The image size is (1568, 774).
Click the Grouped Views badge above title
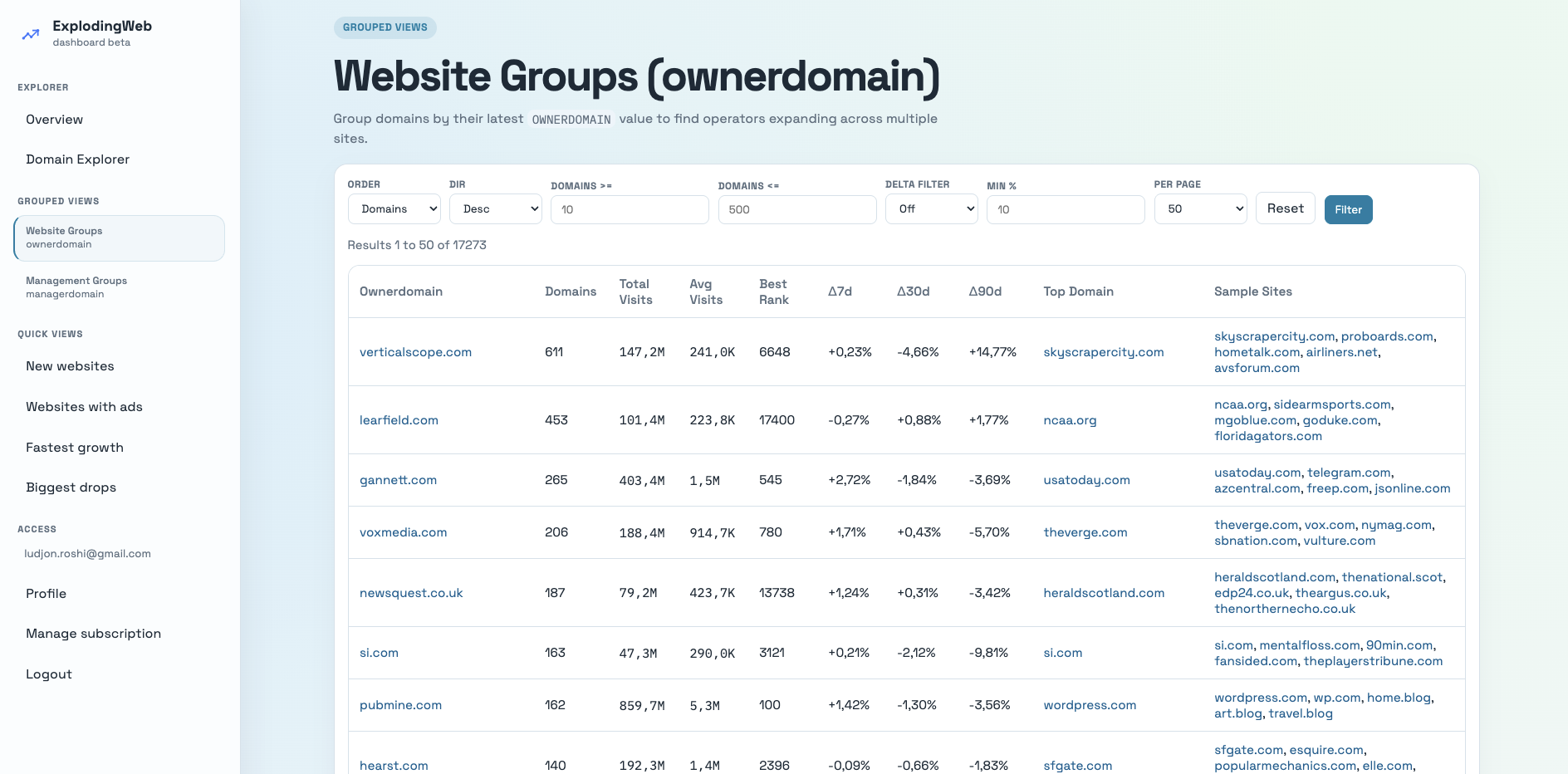pyautogui.click(x=385, y=27)
